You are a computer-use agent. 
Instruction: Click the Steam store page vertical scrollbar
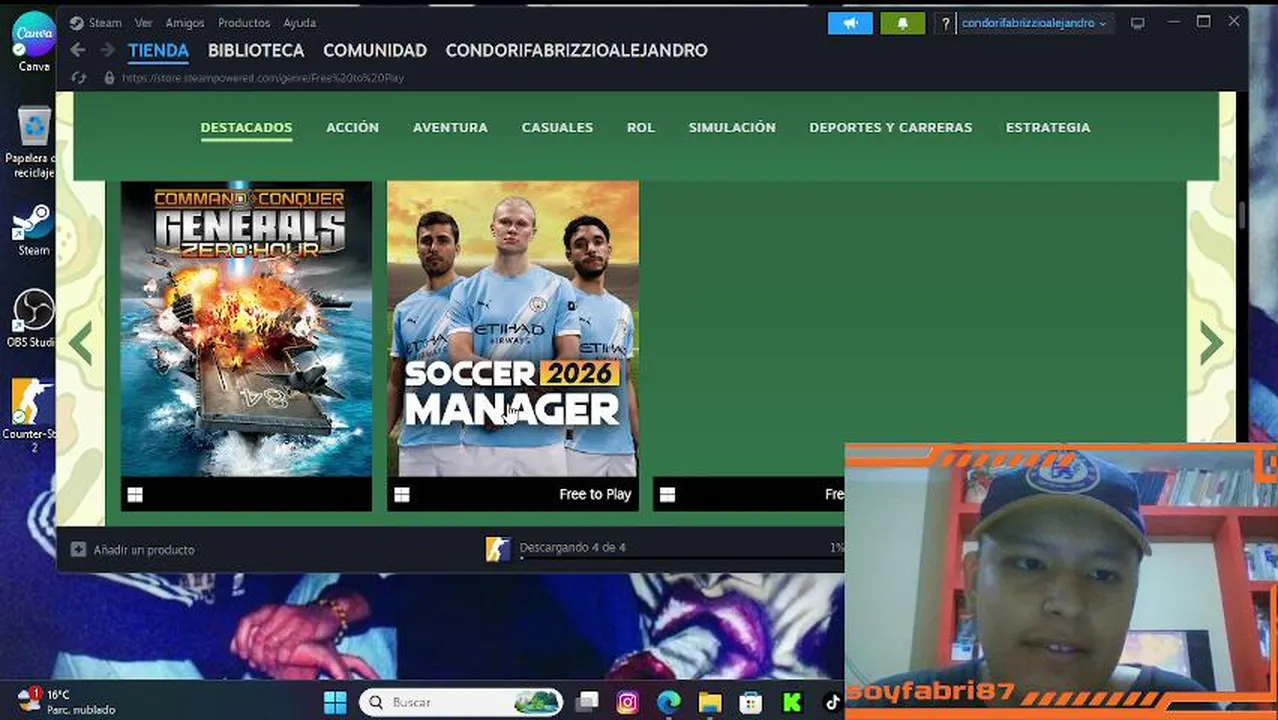coord(1242,215)
